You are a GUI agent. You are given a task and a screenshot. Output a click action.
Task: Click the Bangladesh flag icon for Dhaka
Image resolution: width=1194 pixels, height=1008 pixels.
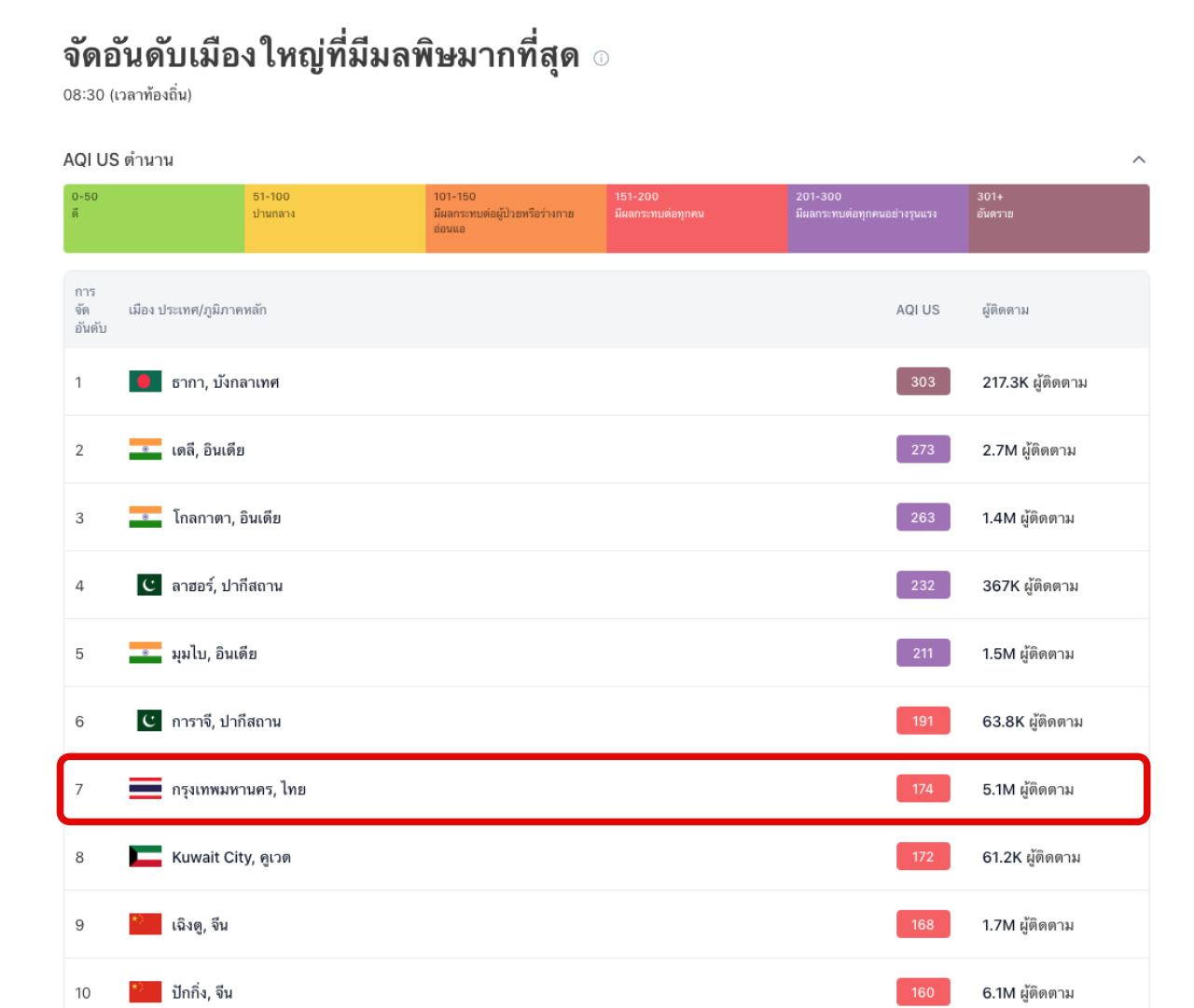[146, 381]
